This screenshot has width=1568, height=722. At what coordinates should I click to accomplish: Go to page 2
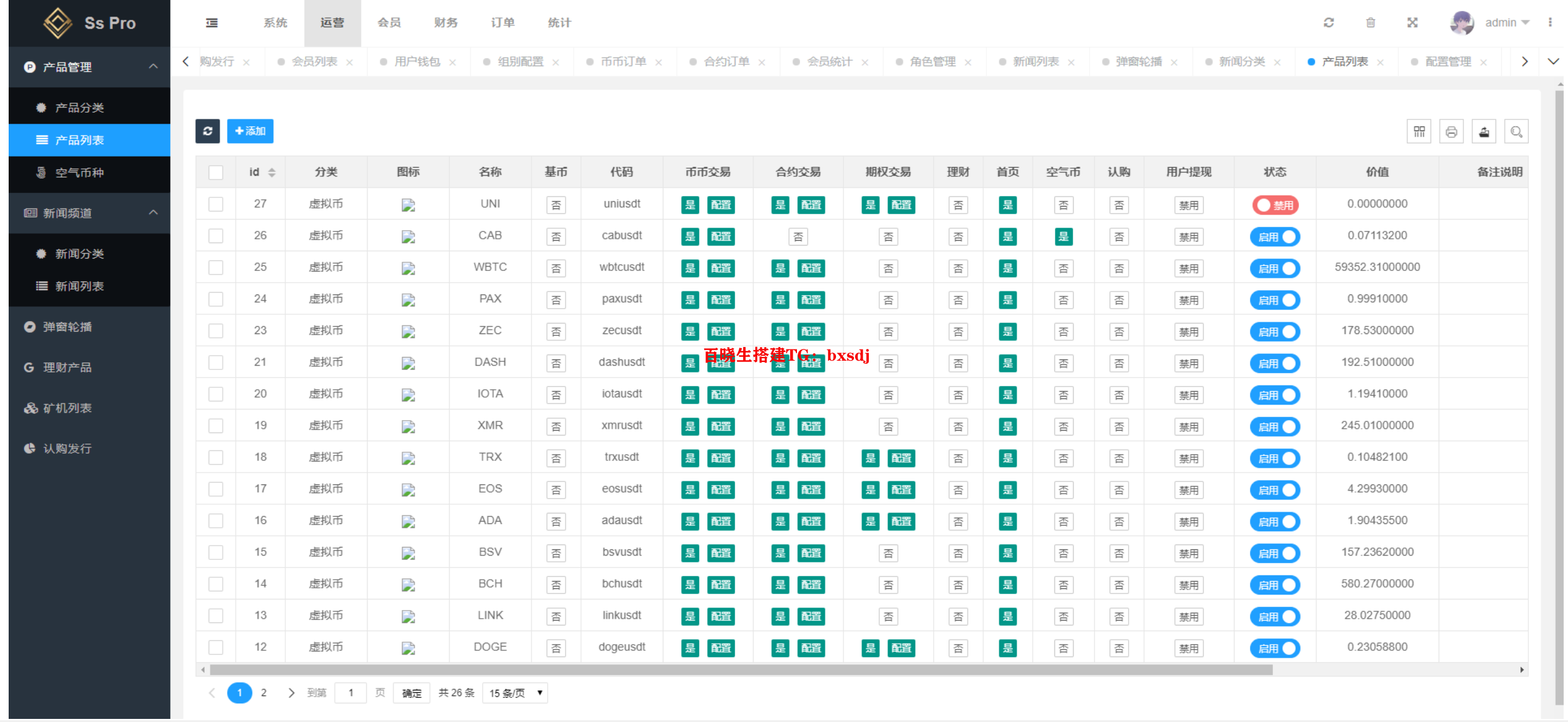click(x=264, y=694)
